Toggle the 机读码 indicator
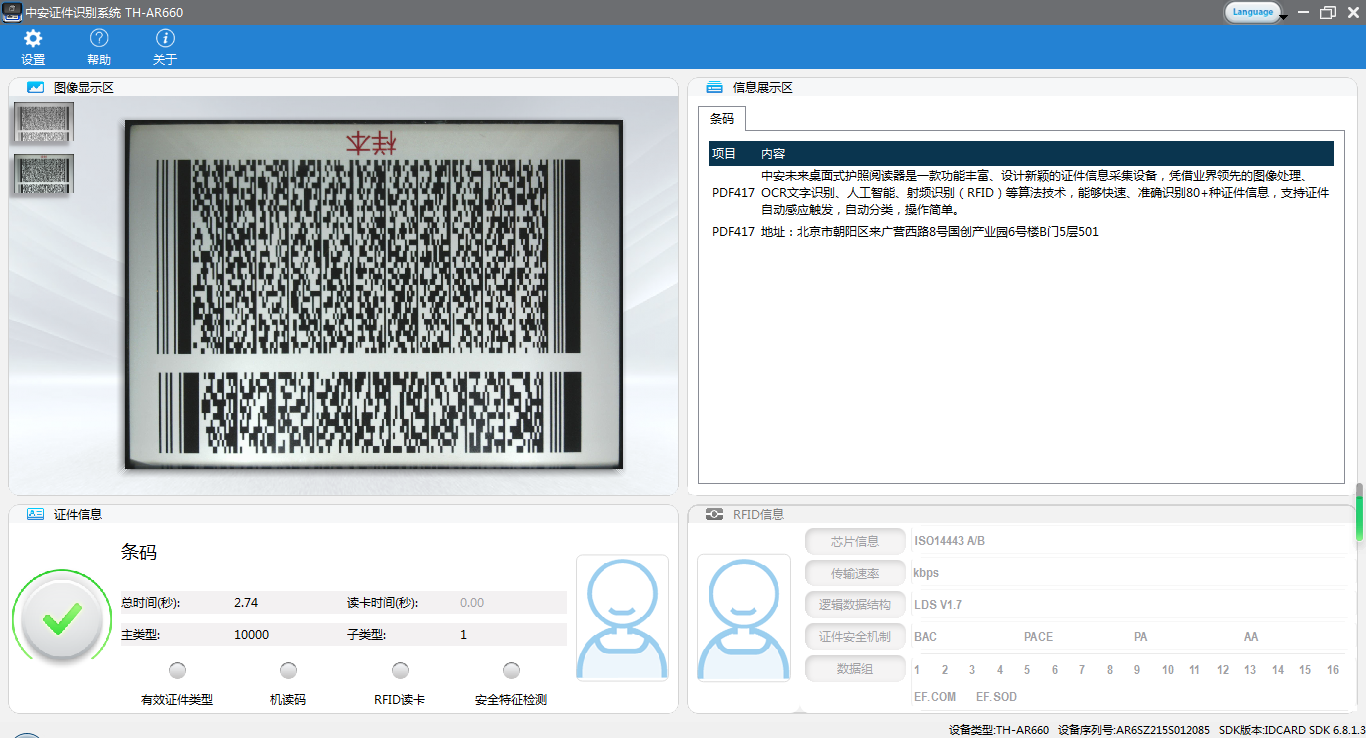Viewport: 1366px width, 738px height. pos(288,670)
